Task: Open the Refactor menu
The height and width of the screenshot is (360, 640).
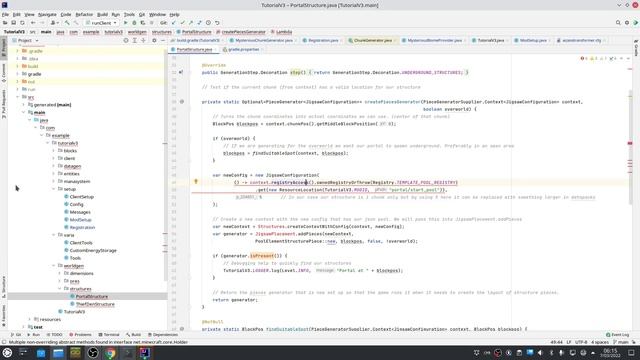Action: click(84, 14)
